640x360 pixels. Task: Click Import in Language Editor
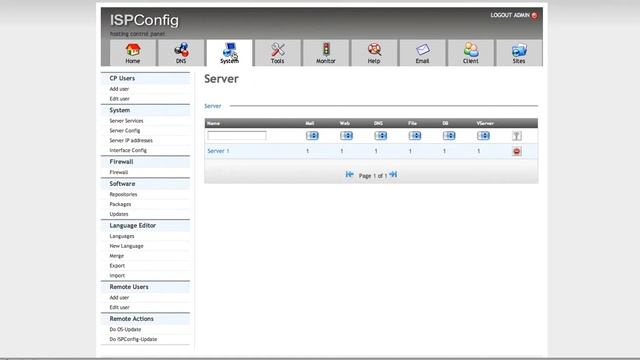(117, 276)
